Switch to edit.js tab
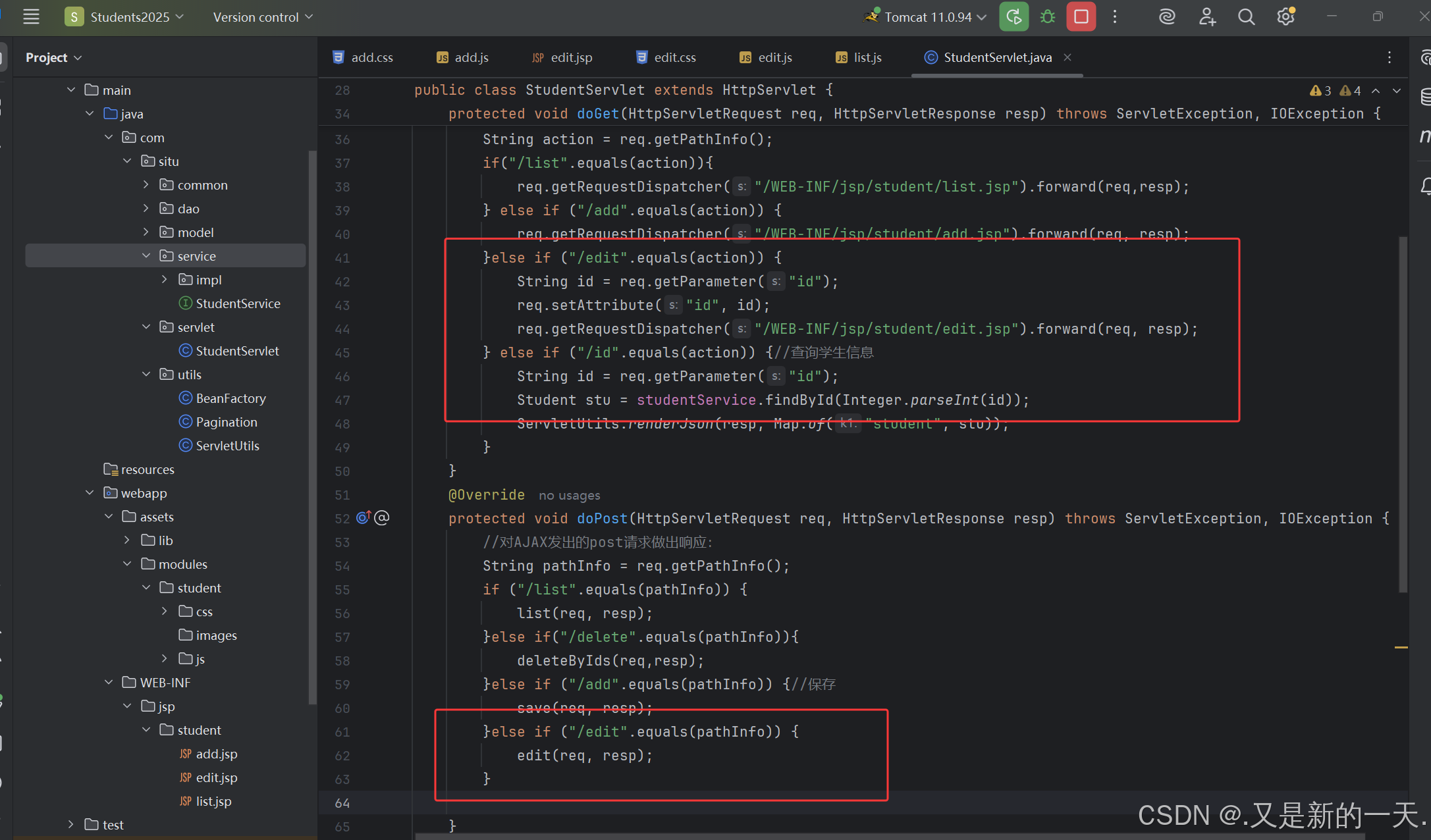1431x840 pixels. click(766, 58)
